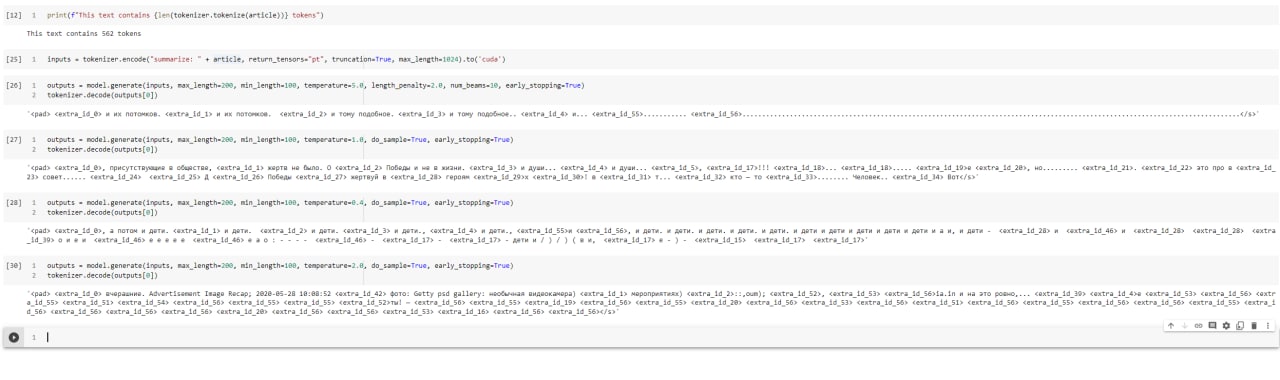This screenshot has height=380, width=1280.
Task: Move cell up with the arrow icon
Action: tap(1171, 326)
